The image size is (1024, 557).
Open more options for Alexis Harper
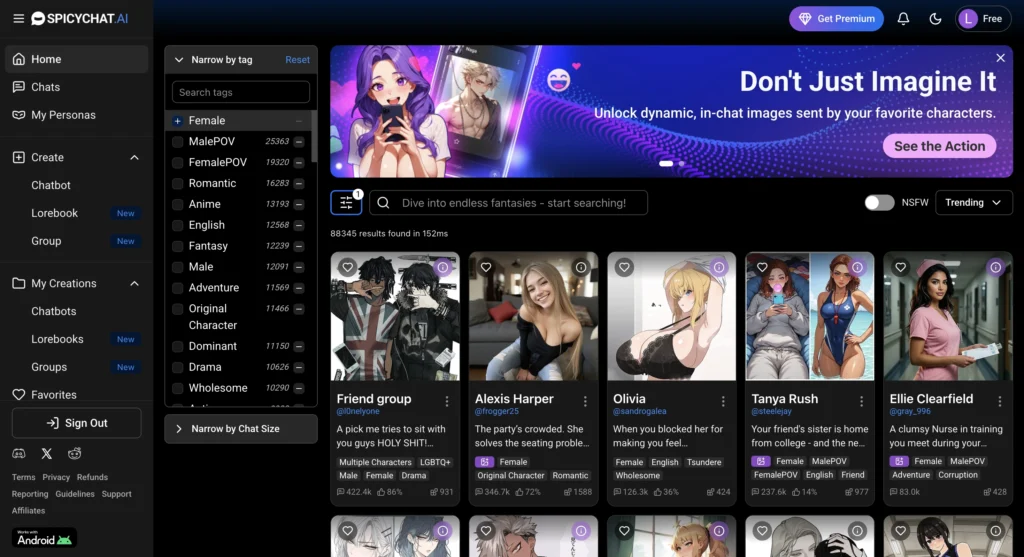coord(585,402)
